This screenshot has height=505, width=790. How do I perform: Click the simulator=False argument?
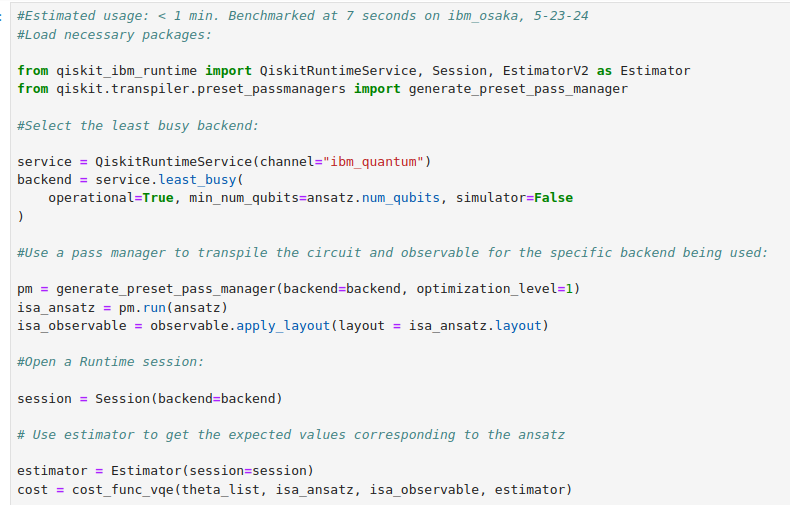point(514,198)
